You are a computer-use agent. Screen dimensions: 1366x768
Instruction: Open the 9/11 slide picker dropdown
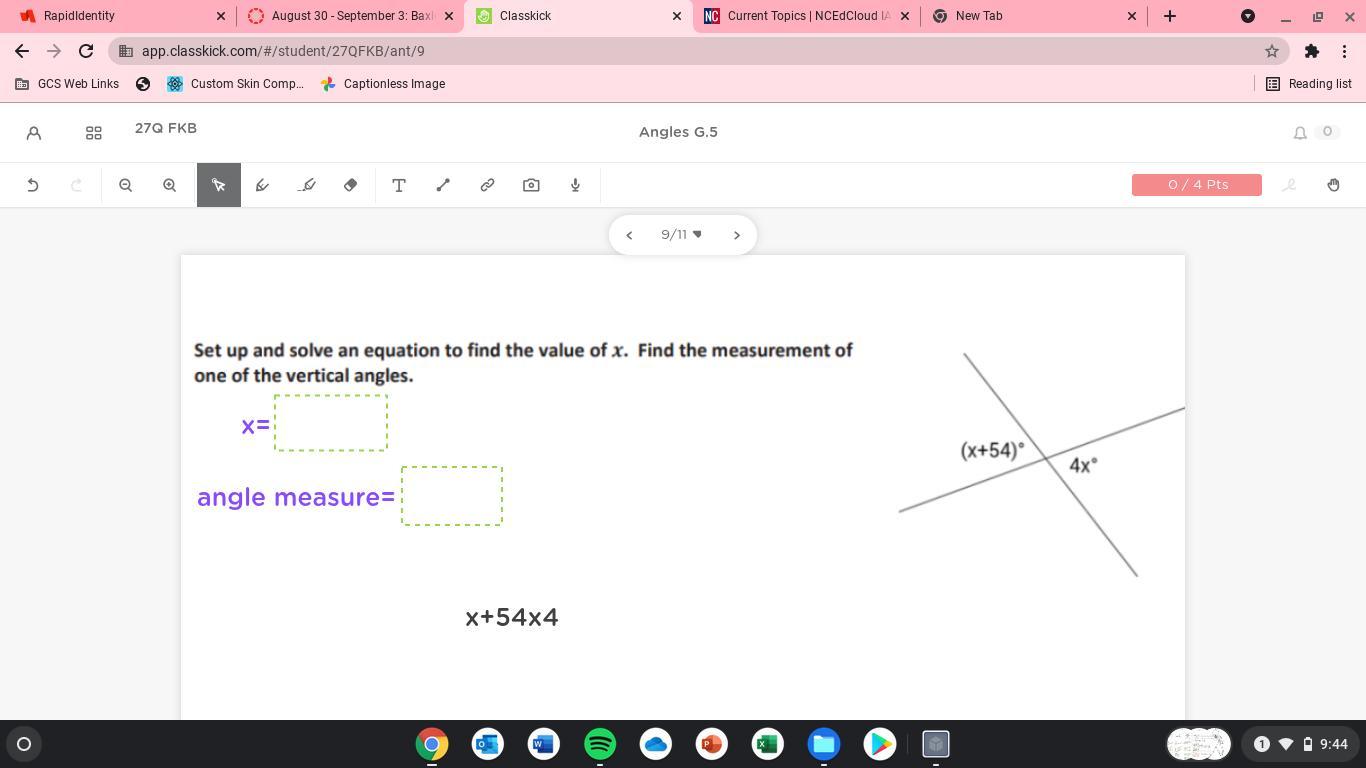tap(682, 234)
